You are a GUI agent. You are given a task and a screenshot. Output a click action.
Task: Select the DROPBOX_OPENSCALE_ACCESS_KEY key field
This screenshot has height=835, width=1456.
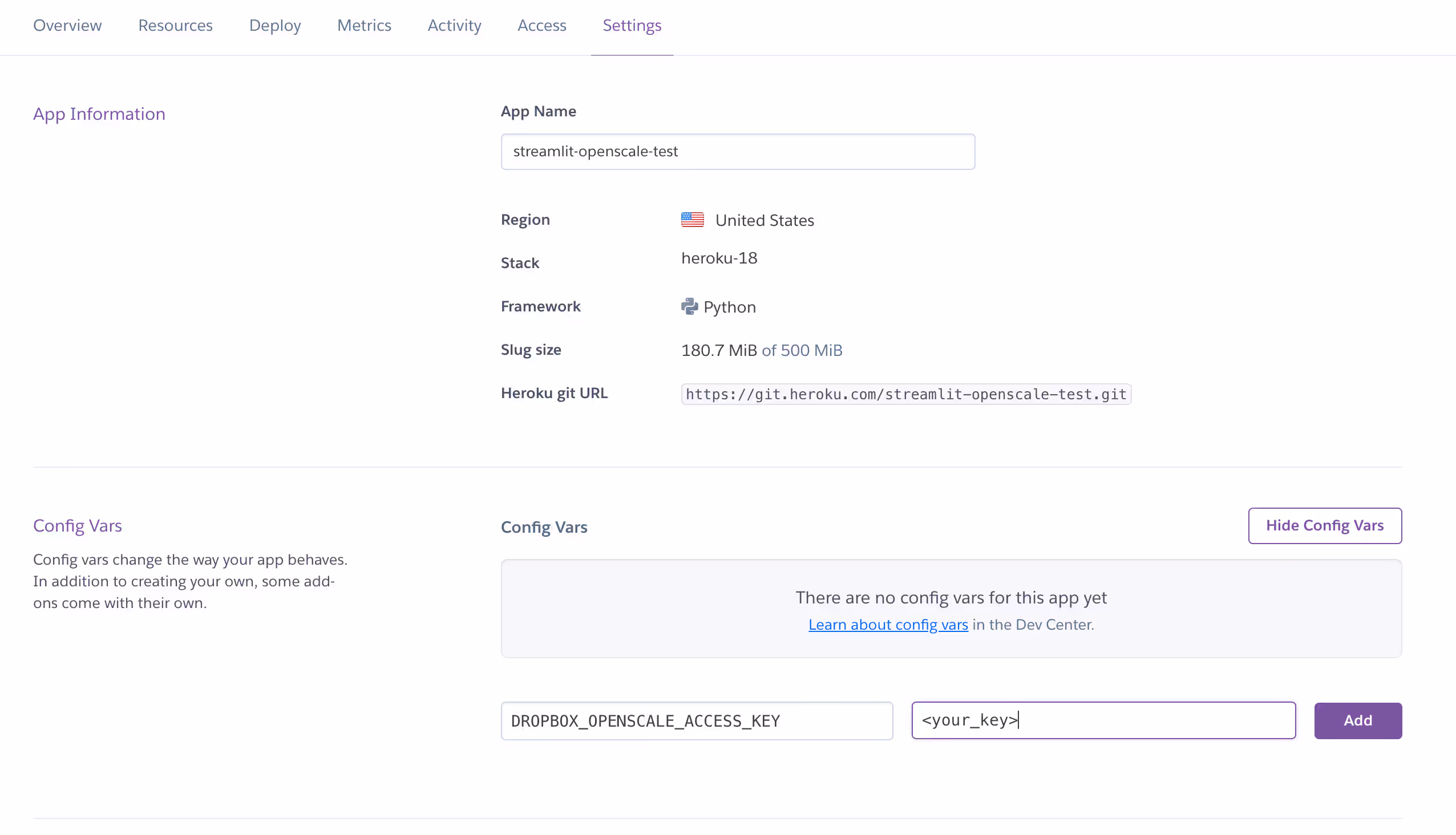coord(697,721)
